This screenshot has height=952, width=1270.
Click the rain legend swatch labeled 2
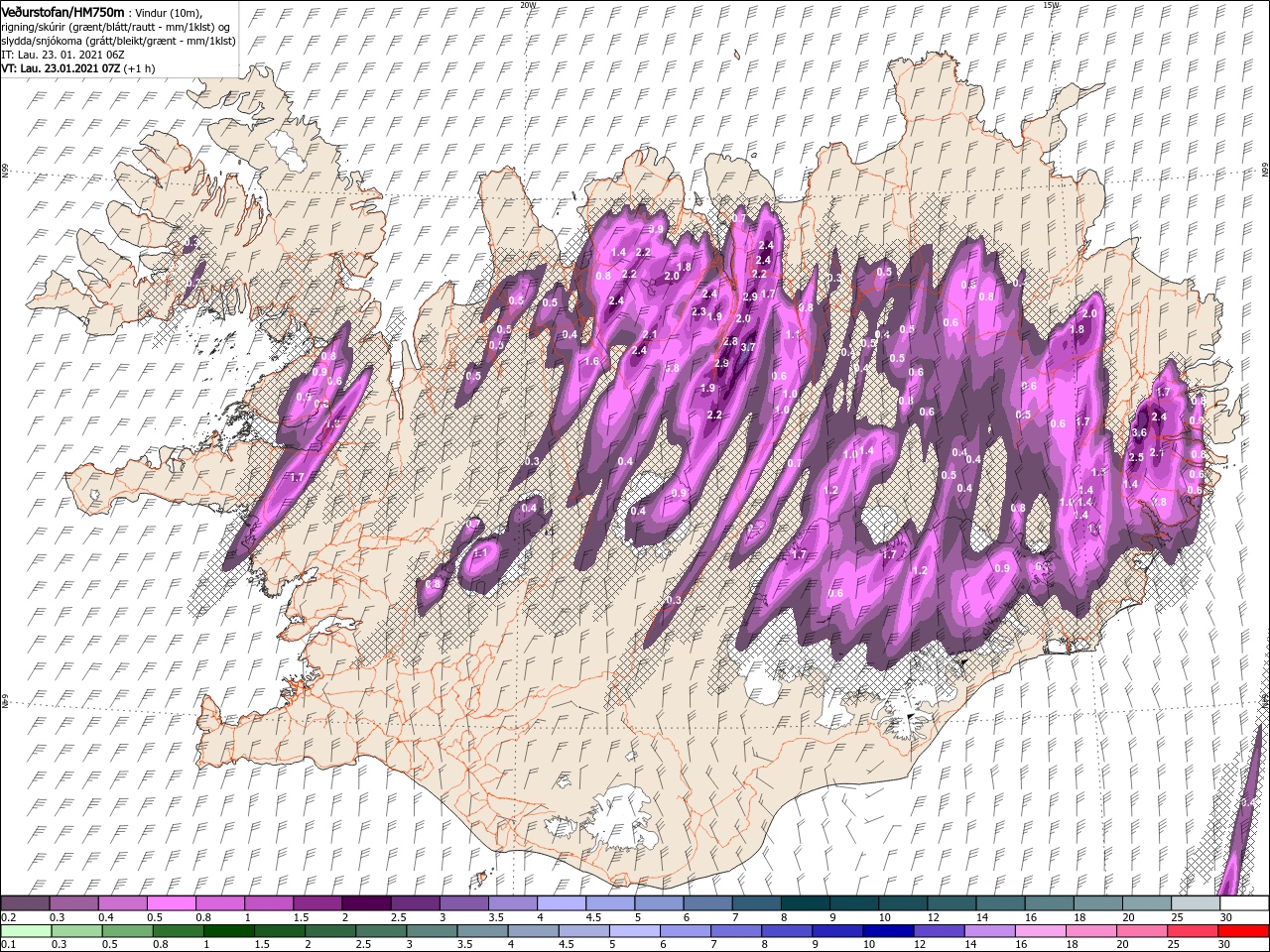(x=330, y=931)
